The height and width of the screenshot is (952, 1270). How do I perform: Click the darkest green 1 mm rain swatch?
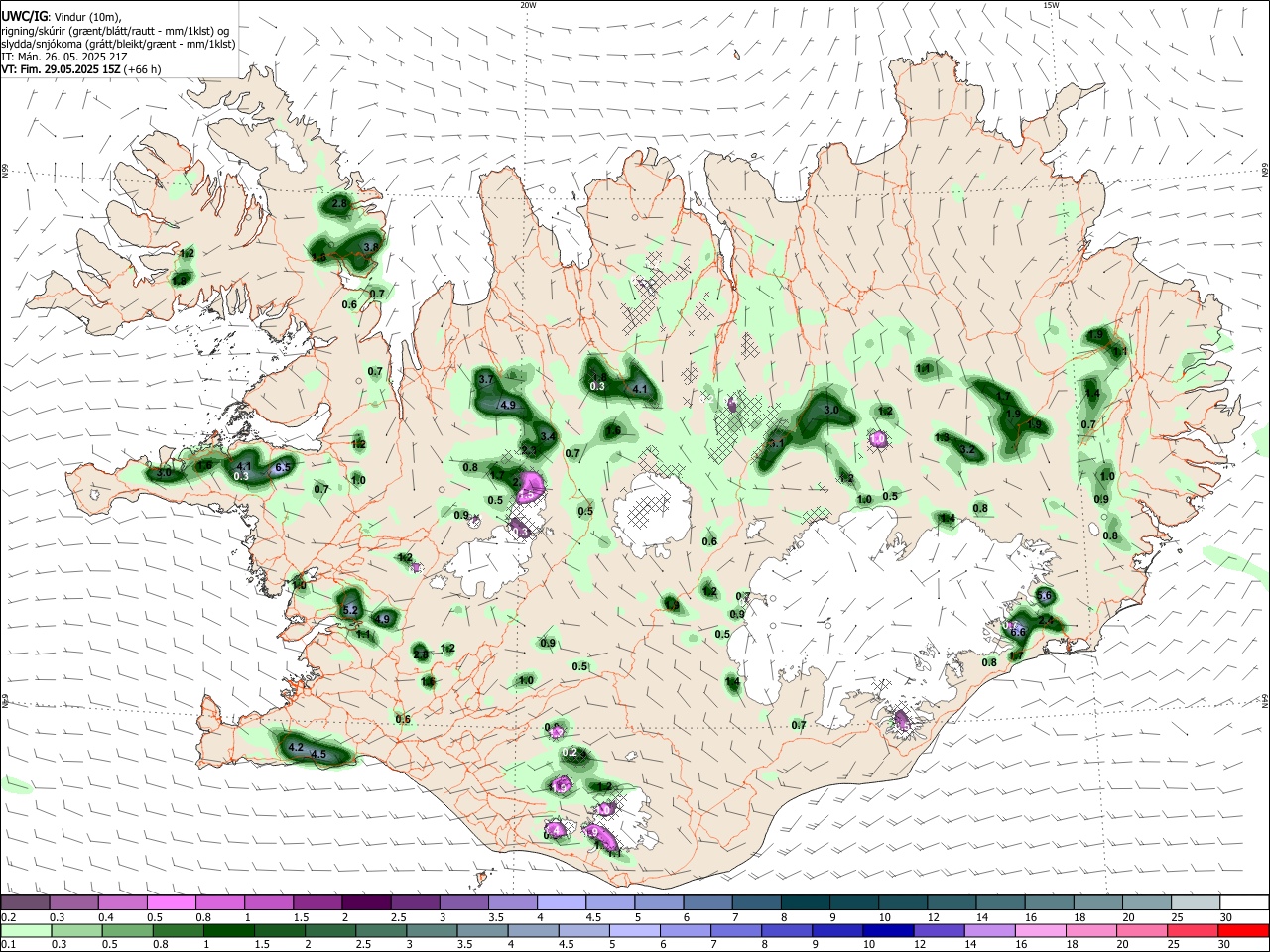[228, 931]
